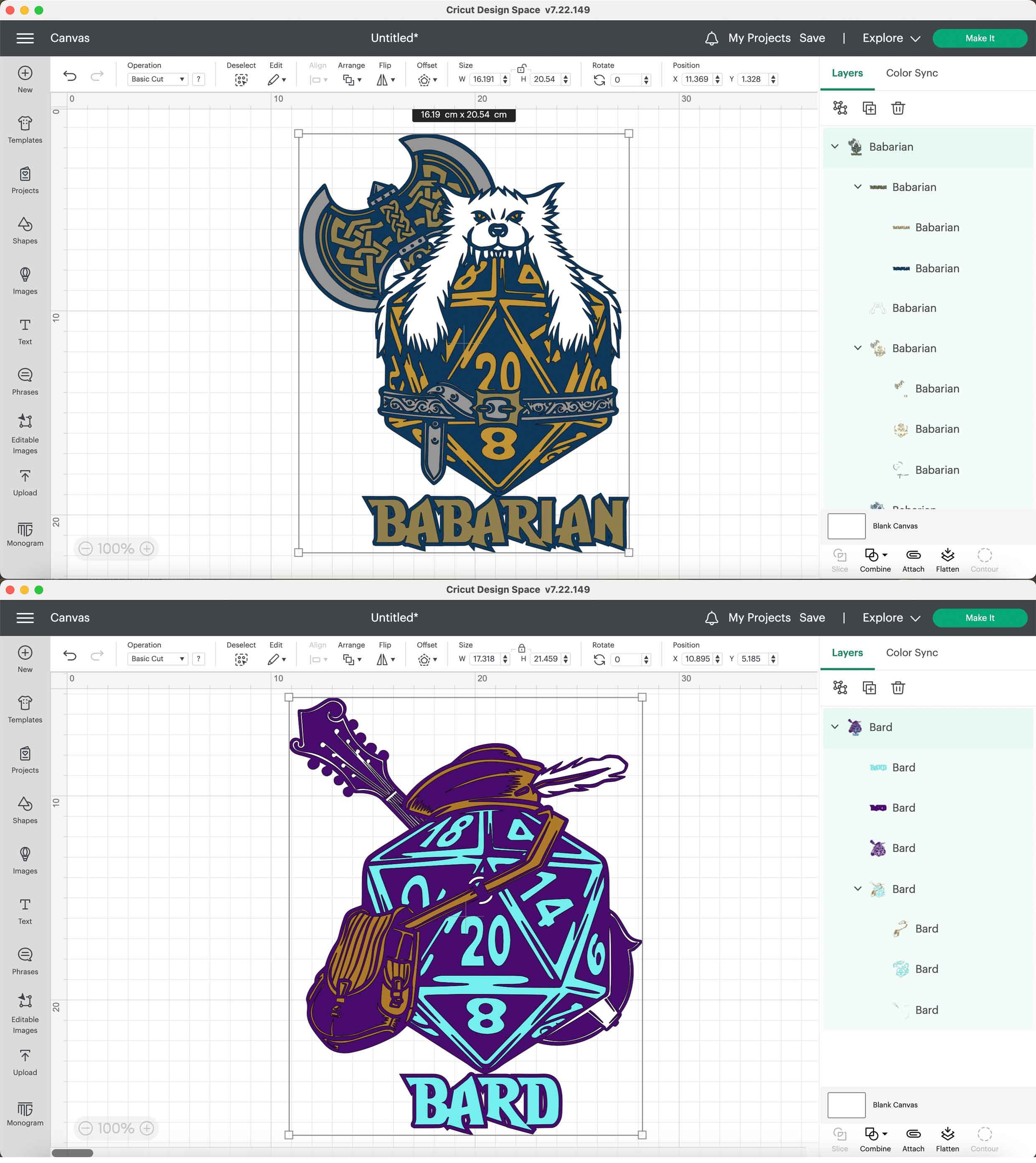
Task: Select the Text tool in the left sidebar
Action: (x=25, y=330)
